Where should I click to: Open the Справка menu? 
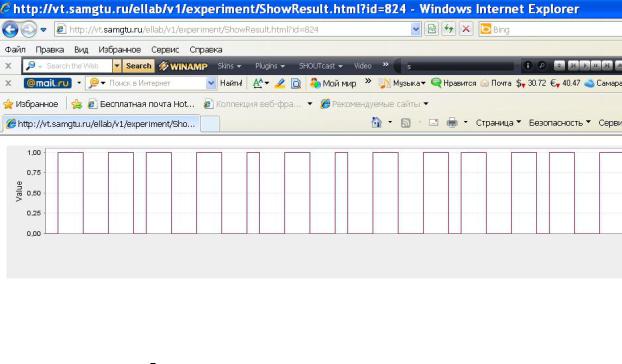pos(205,50)
